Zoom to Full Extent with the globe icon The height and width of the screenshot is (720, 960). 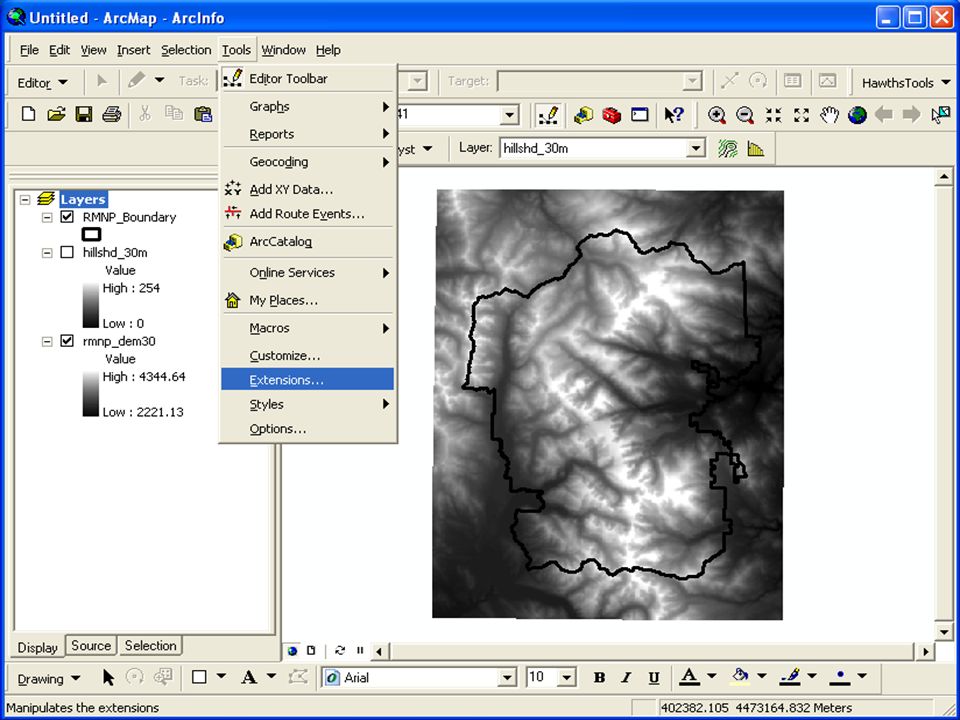[857, 115]
